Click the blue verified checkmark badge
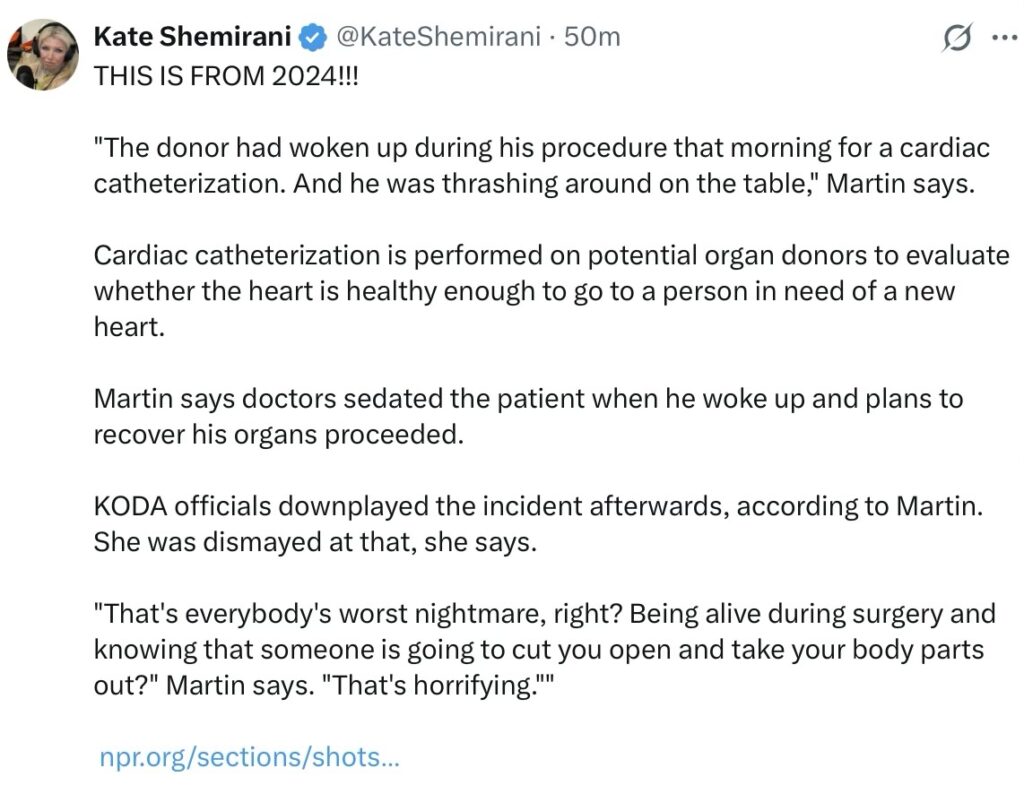 pos(314,38)
